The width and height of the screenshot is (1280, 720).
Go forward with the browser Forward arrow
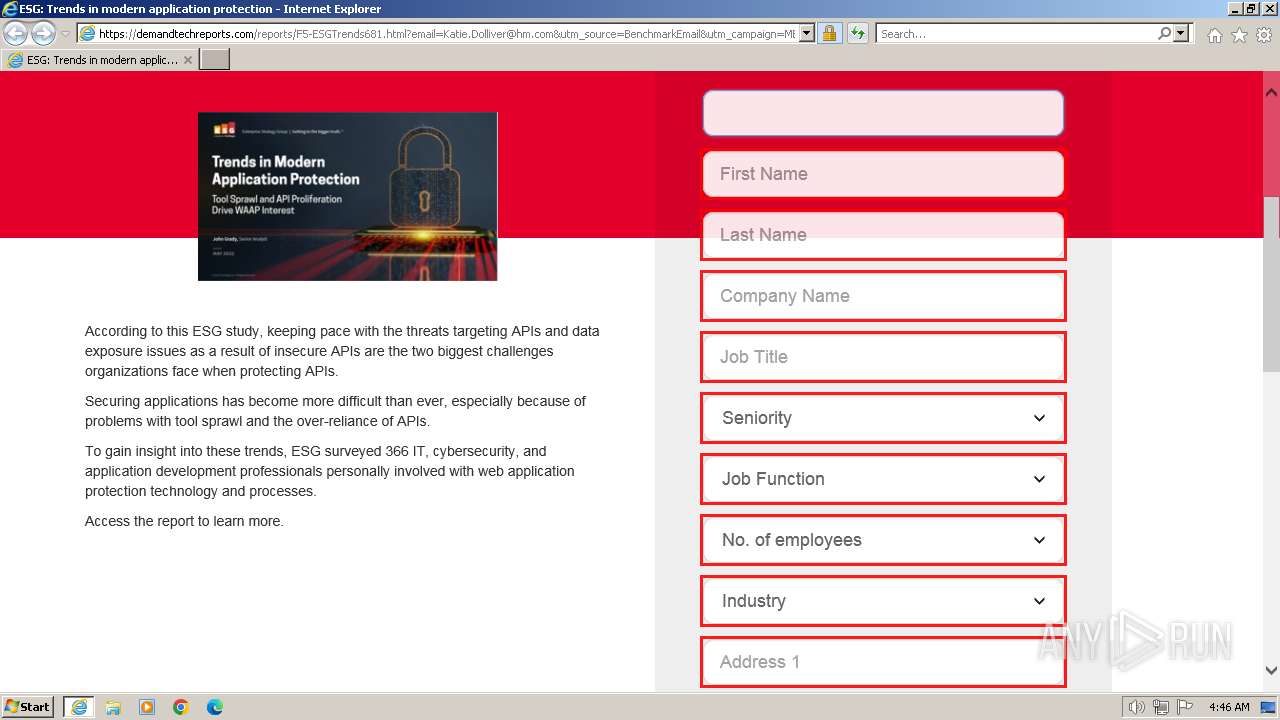[x=43, y=33]
